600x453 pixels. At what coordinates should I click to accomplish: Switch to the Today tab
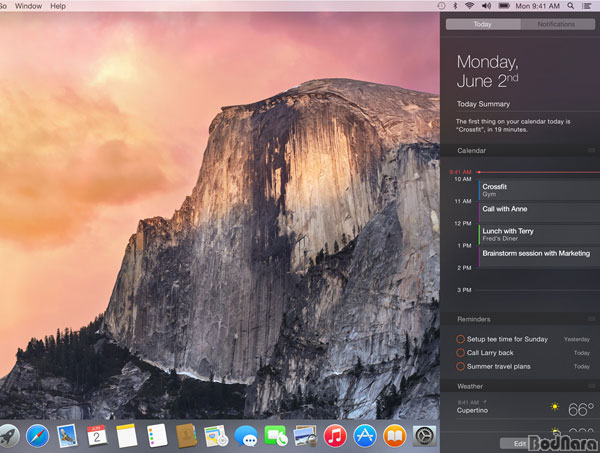coord(483,24)
